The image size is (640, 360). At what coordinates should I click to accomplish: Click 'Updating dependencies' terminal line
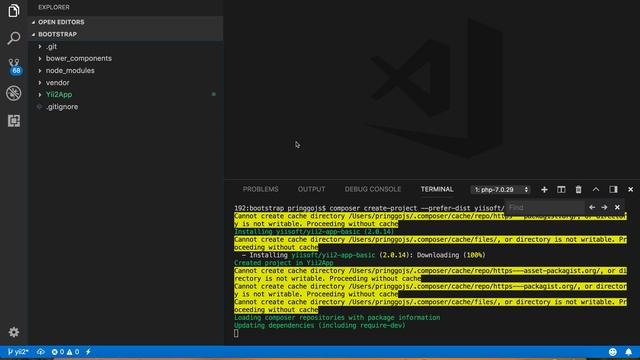point(320,325)
